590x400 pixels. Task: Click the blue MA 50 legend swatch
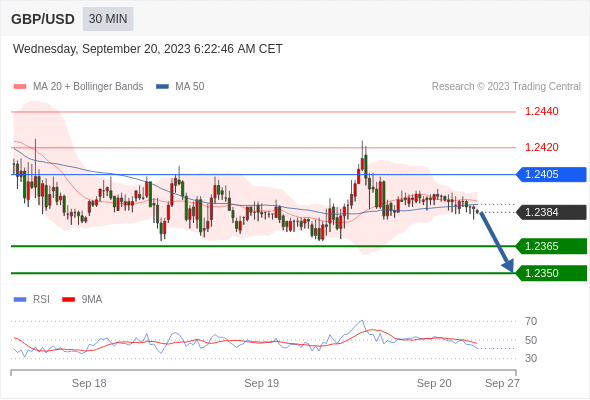point(162,87)
